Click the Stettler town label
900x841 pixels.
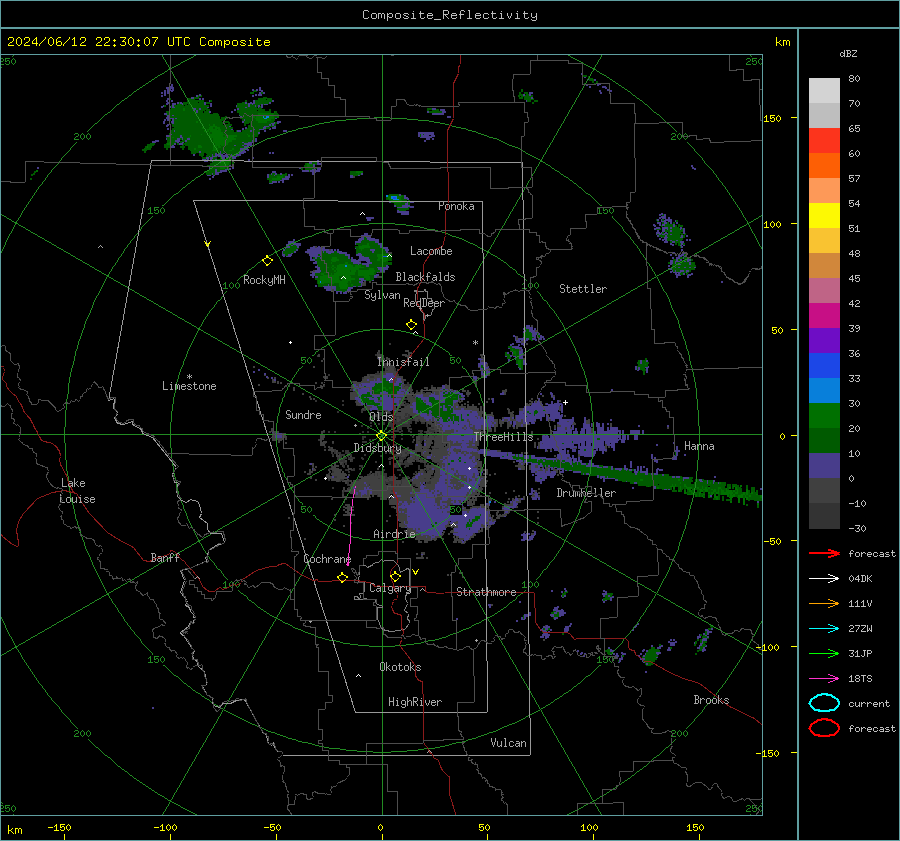click(583, 289)
